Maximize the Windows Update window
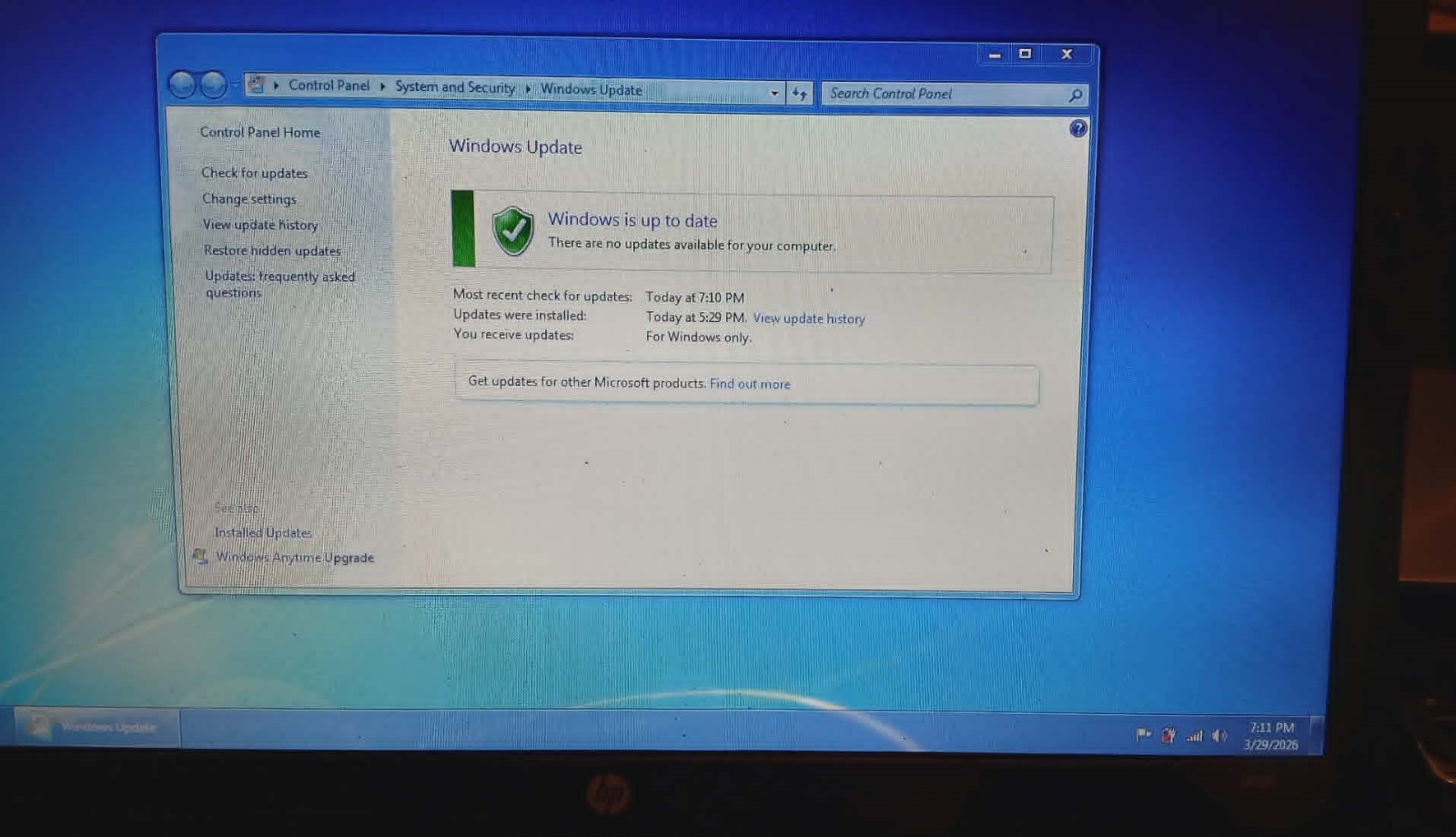 [x=1025, y=55]
